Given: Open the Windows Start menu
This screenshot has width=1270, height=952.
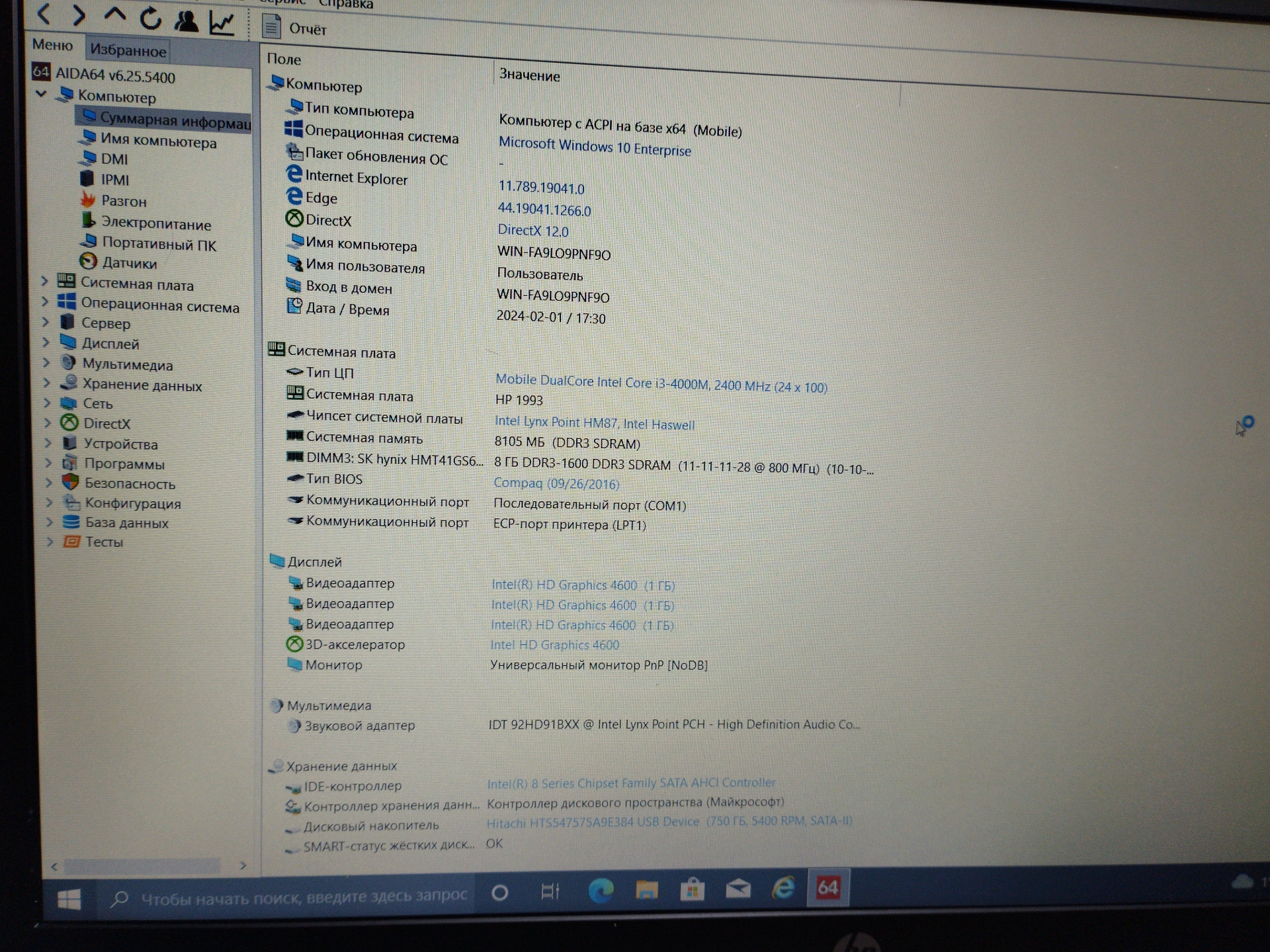Looking at the screenshot, I should tap(69, 900).
